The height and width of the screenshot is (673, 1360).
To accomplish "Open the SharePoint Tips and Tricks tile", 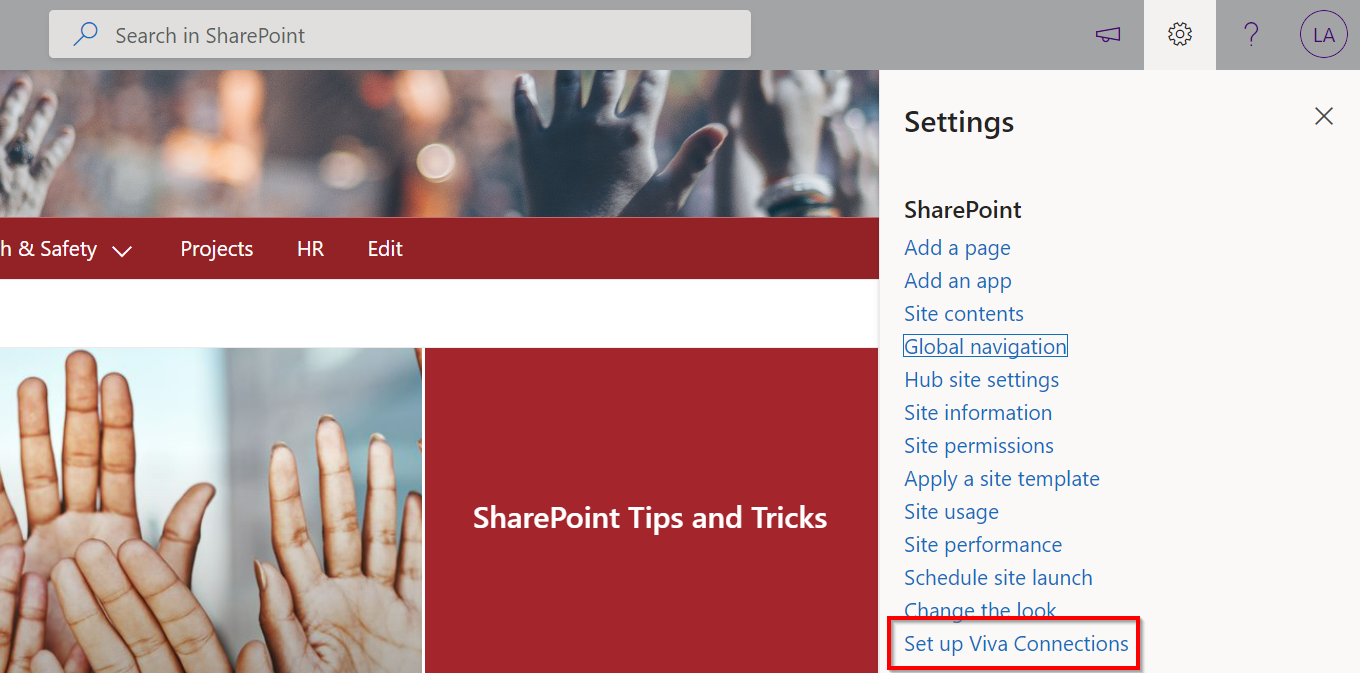I will pos(651,511).
